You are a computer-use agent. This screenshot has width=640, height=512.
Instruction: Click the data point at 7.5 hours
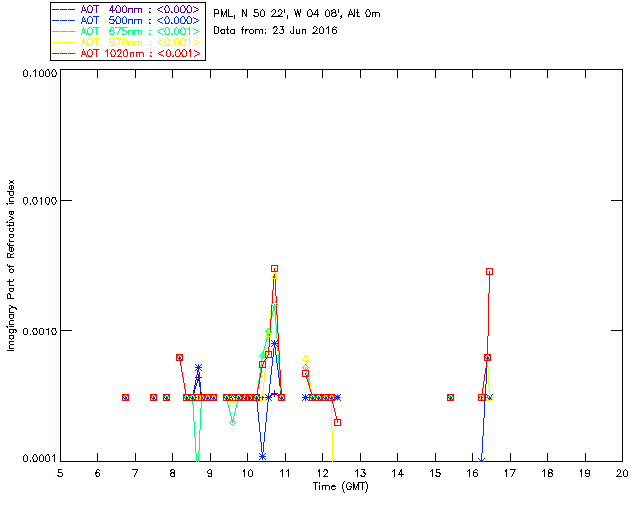point(153,397)
